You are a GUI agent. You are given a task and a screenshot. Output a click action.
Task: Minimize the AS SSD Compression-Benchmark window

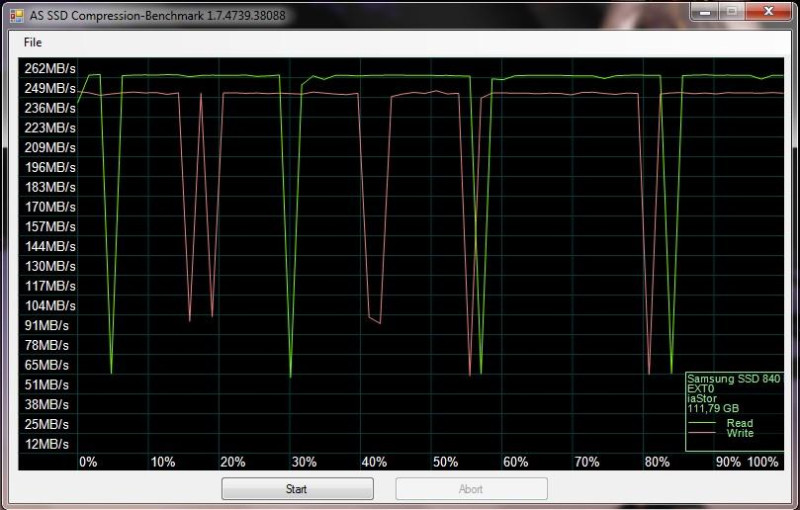[x=705, y=11]
